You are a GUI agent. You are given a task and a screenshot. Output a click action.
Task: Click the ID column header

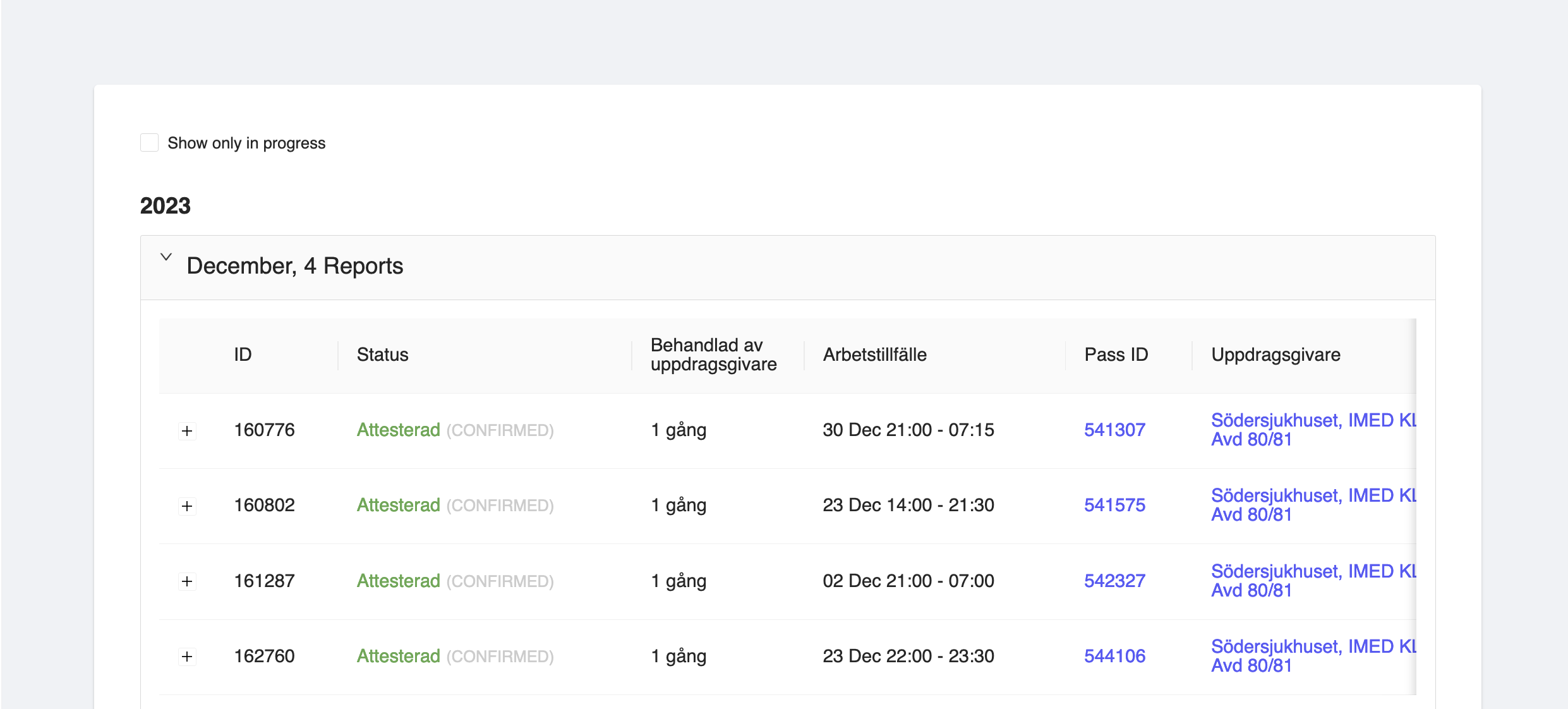point(243,355)
